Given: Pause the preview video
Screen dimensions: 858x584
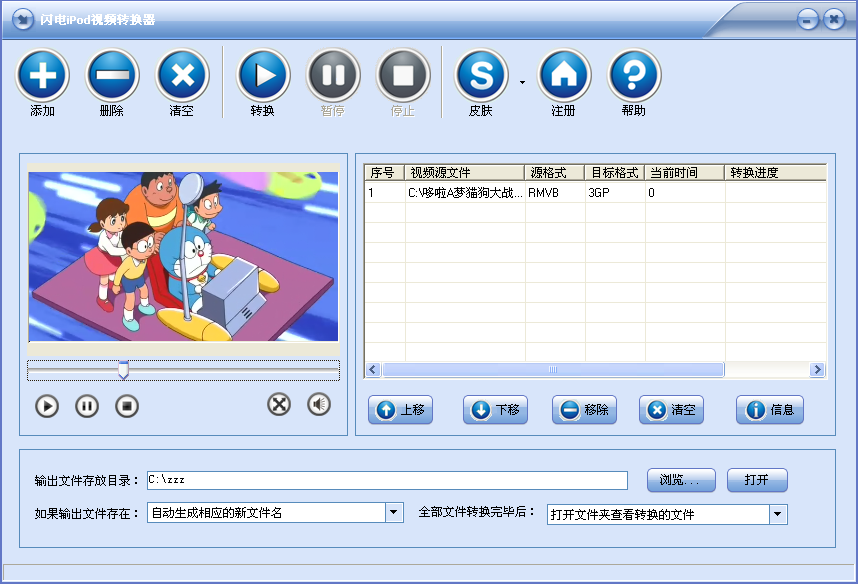Looking at the screenshot, I should pyautogui.click(x=87, y=406).
